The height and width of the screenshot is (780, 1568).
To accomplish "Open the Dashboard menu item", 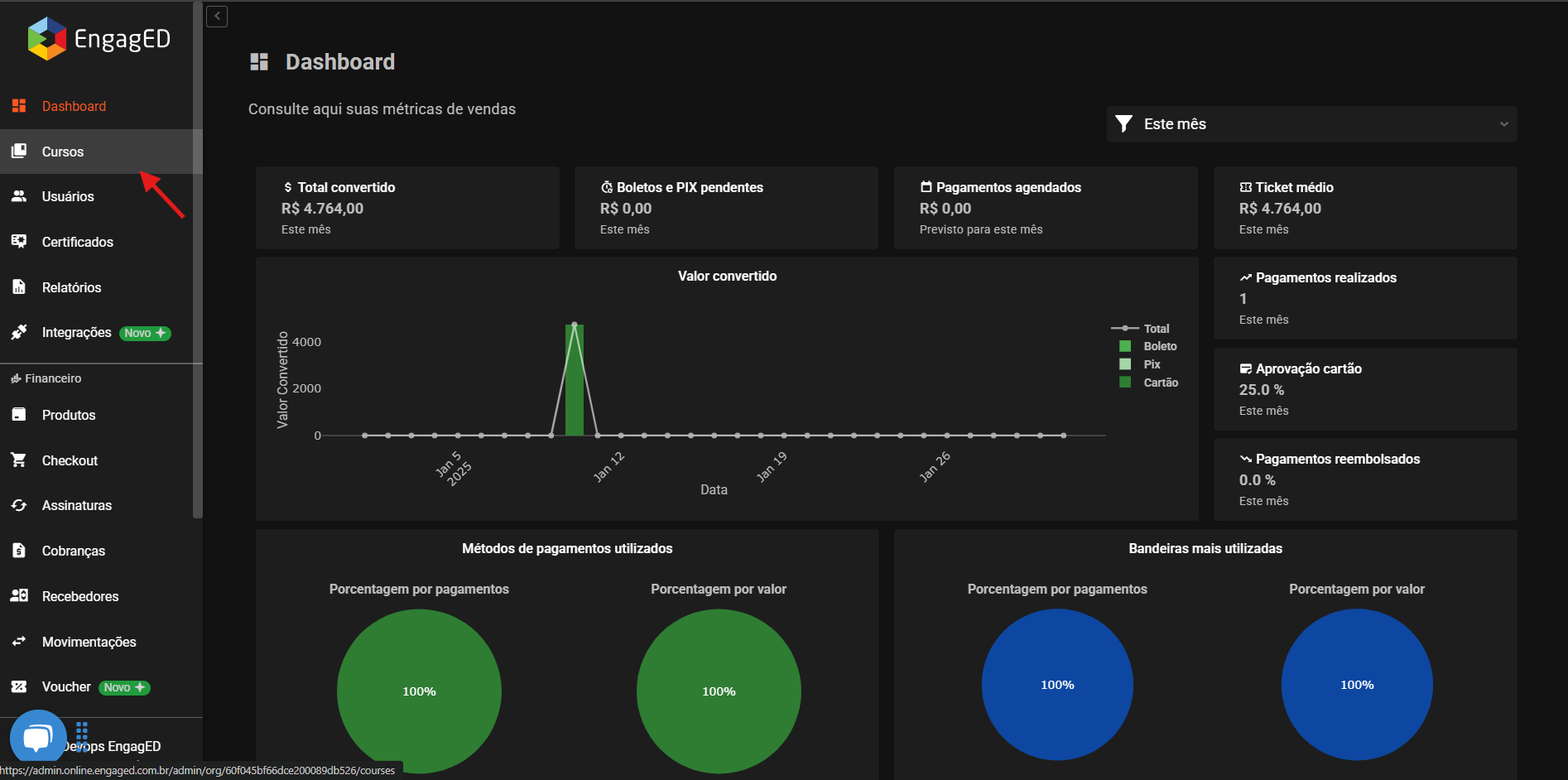I will pos(97,106).
